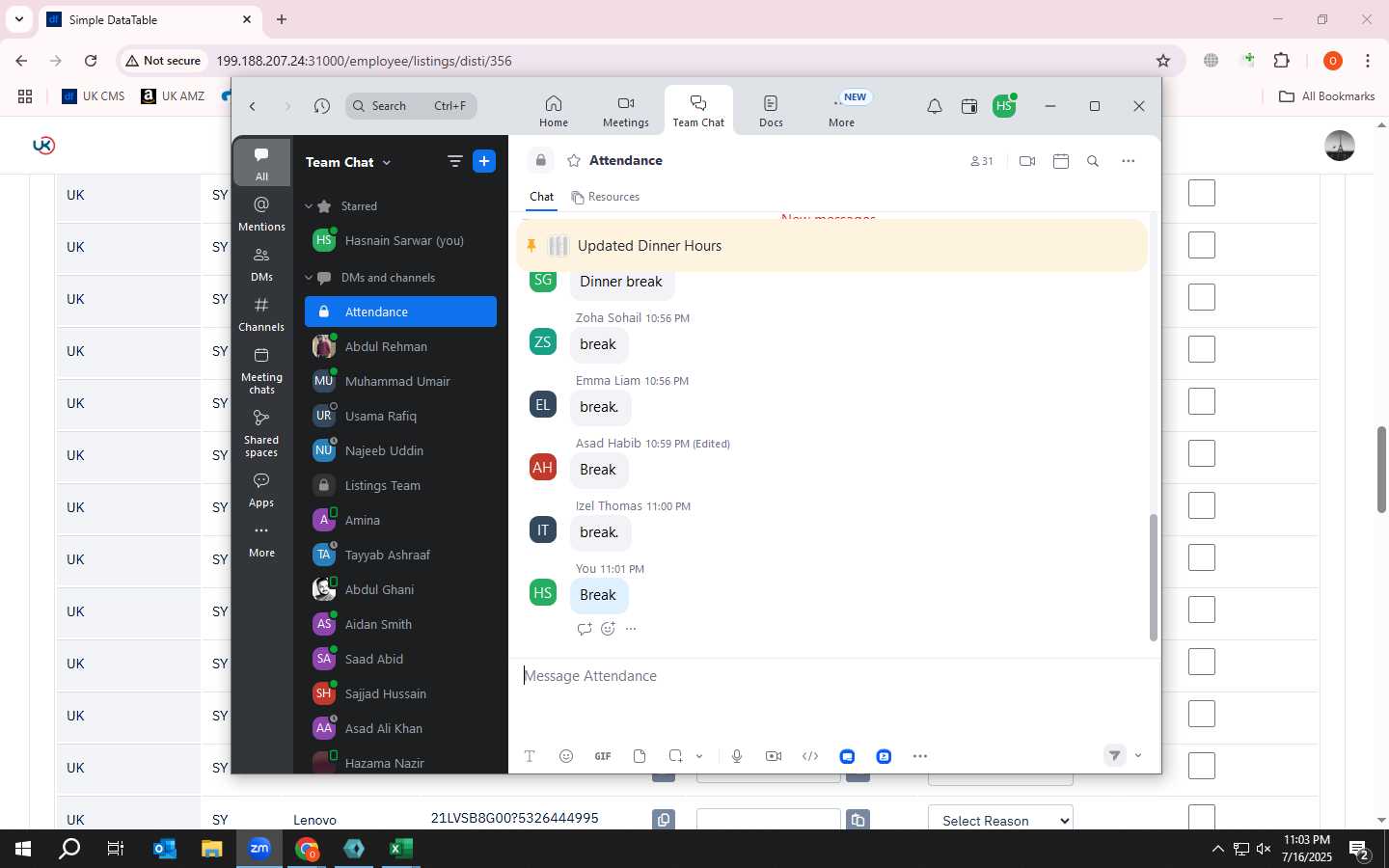Viewport: 1389px width, 868px height.
Task: Open File Explorer from the taskbar
Action: coord(212,849)
